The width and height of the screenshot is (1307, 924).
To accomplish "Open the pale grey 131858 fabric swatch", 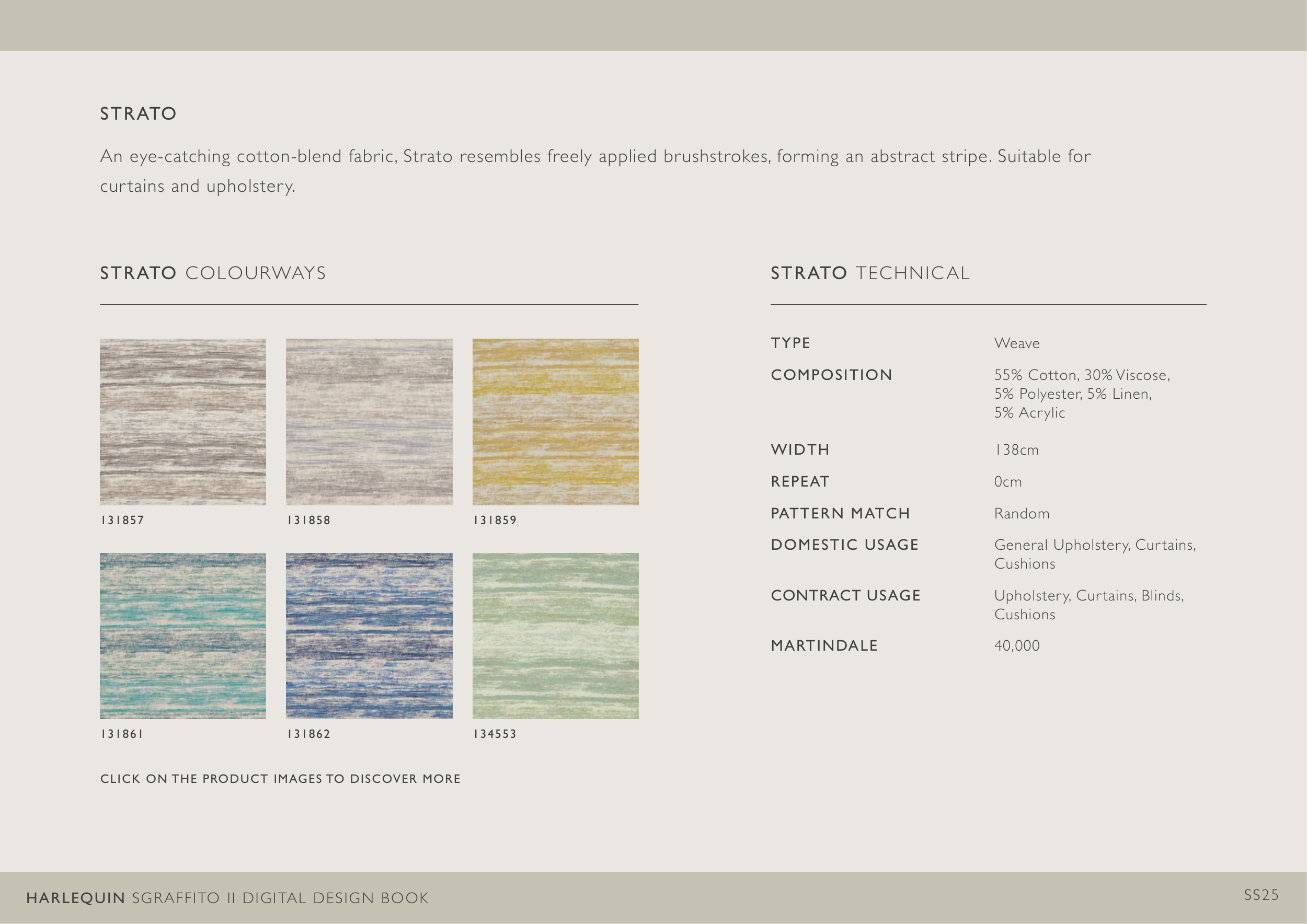I will click(369, 422).
